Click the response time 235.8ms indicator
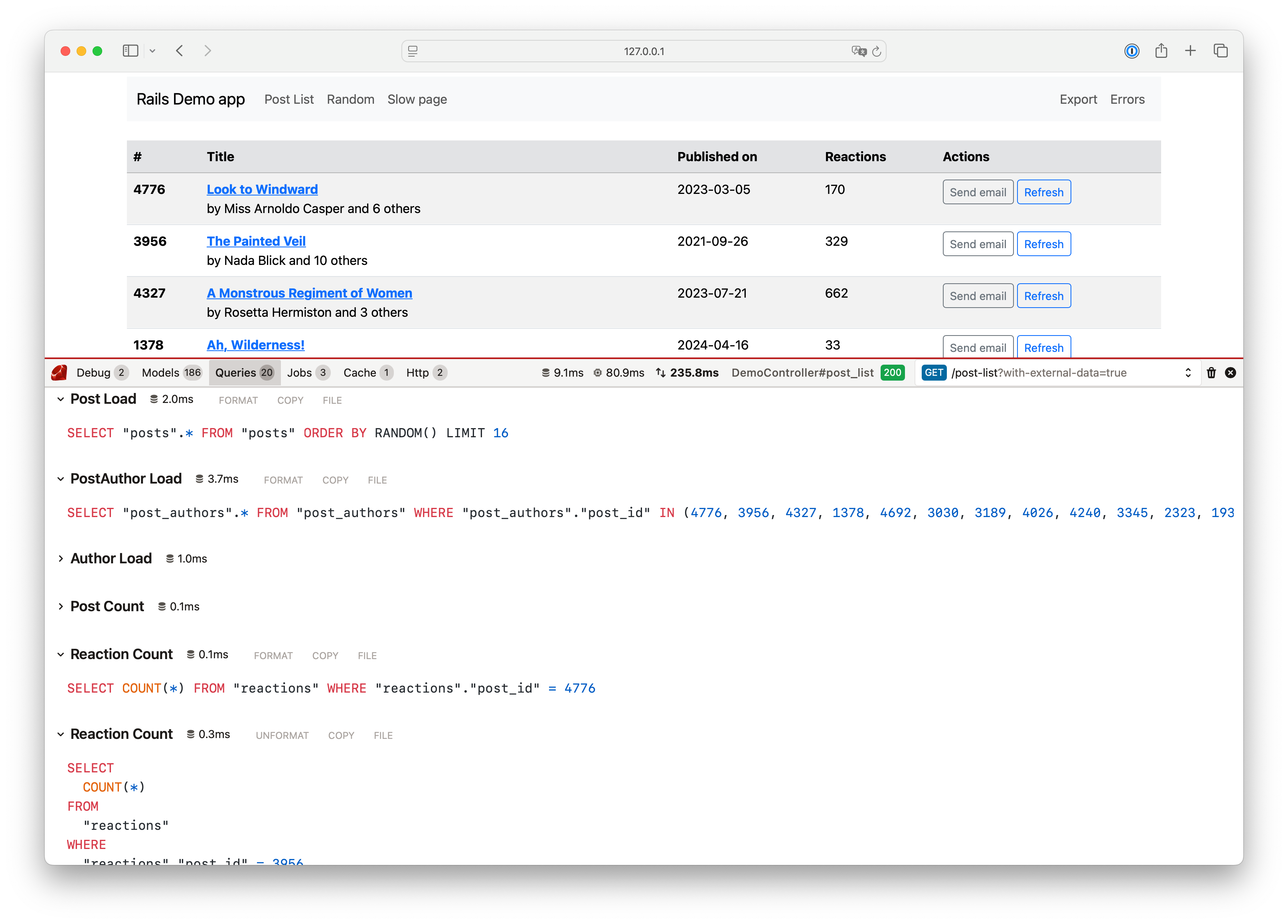The image size is (1288, 924). (x=694, y=373)
